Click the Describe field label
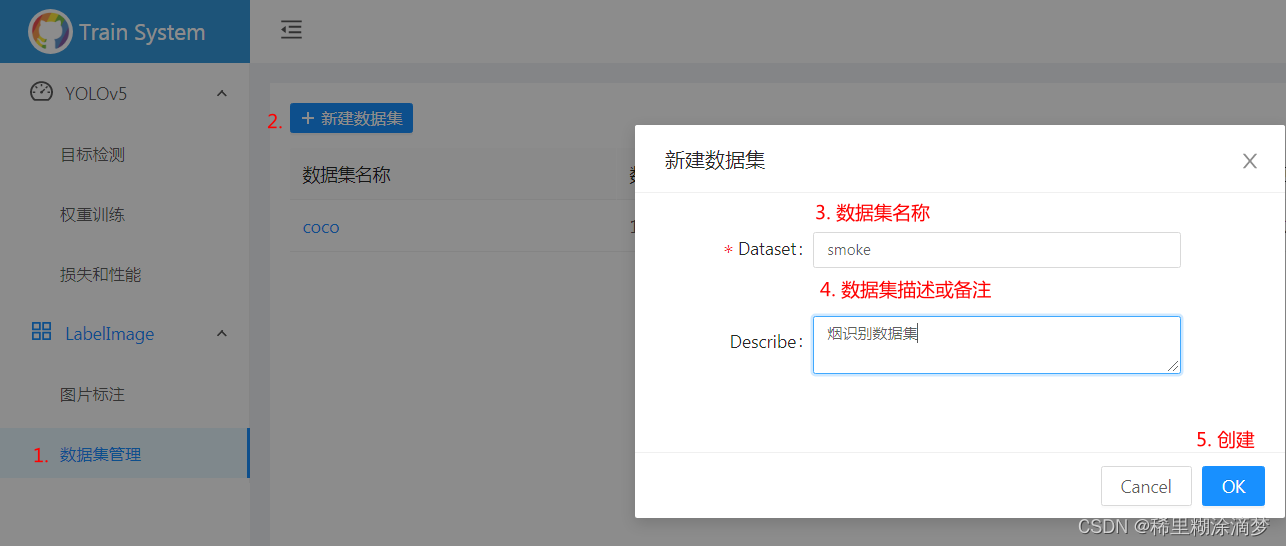Image resolution: width=1286 pixels, height=546 pixels. coord(766,342)
